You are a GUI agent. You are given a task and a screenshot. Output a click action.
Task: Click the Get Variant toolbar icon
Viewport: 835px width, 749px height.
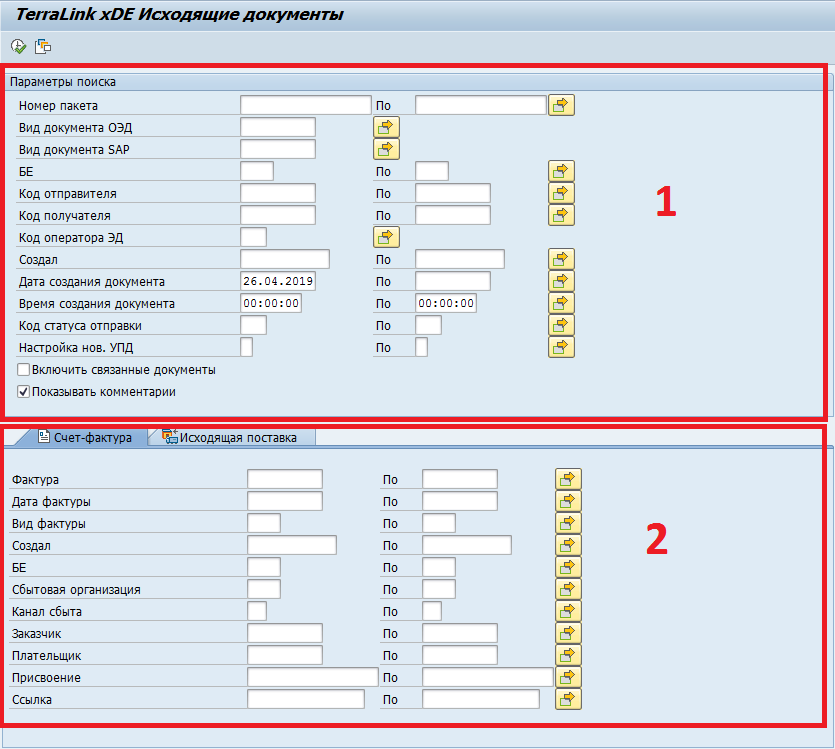pyautogui.click(x=42, y=46)
